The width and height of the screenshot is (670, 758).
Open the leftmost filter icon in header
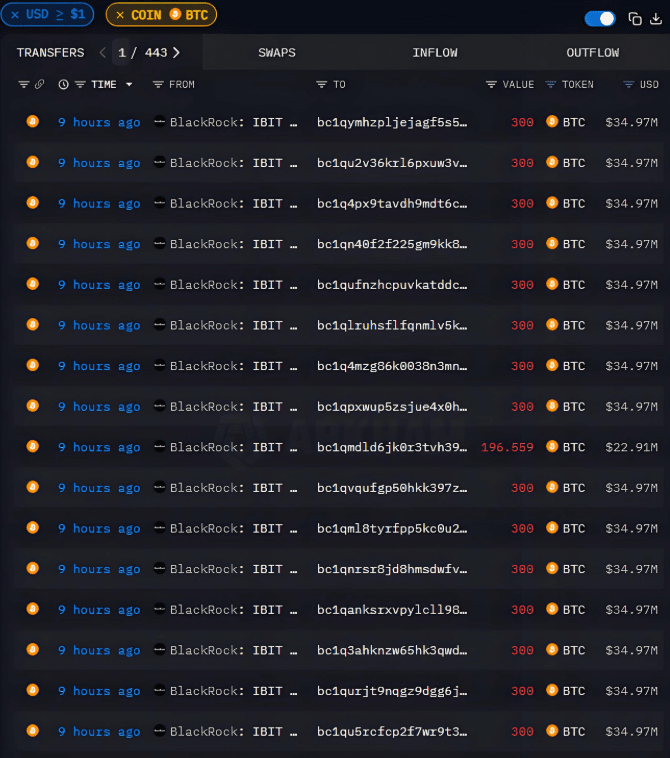point(24,85)
